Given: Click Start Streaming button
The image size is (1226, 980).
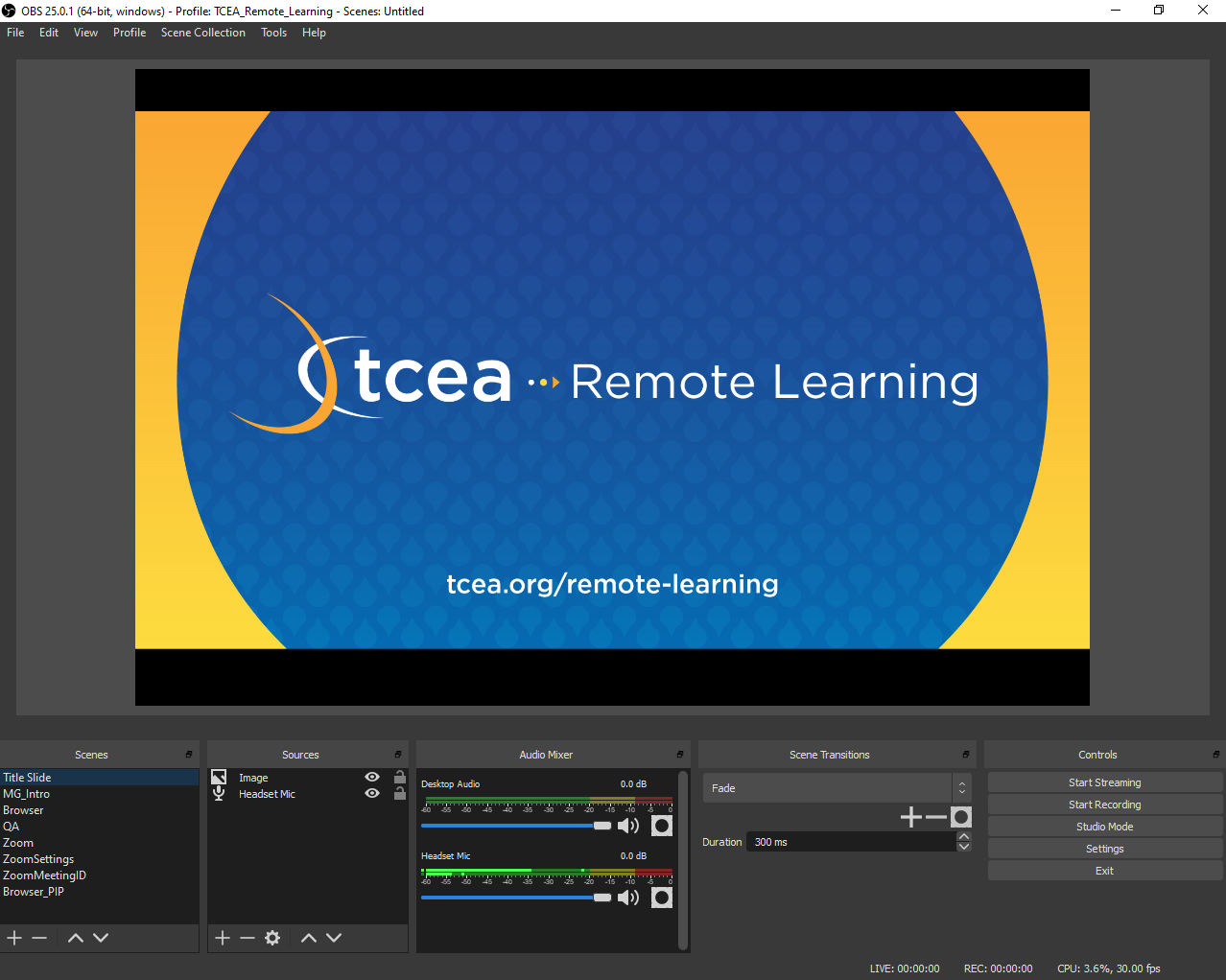Looking at the screenshot, I should [1105, 782].
